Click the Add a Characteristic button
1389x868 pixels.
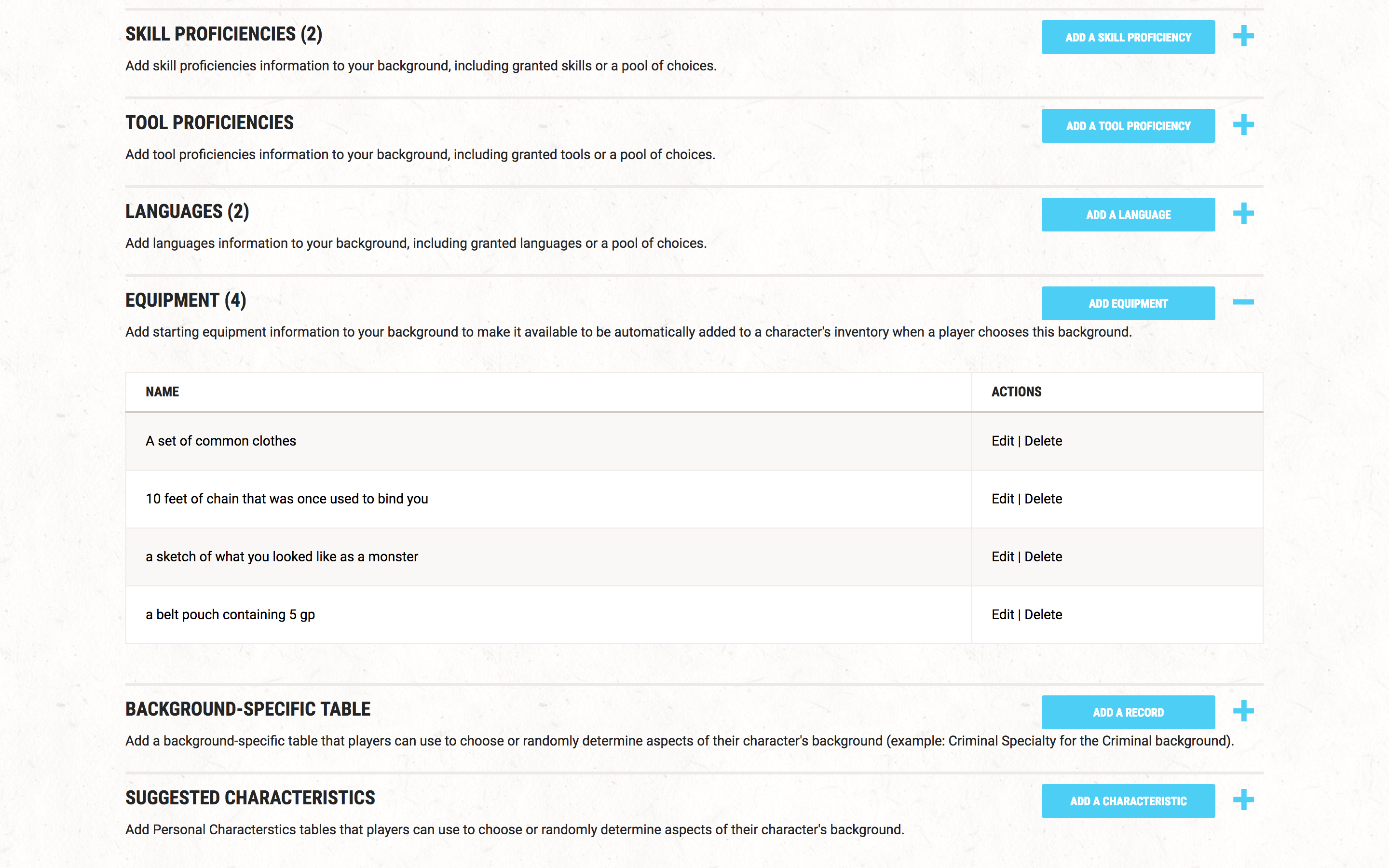[1128, 801]
